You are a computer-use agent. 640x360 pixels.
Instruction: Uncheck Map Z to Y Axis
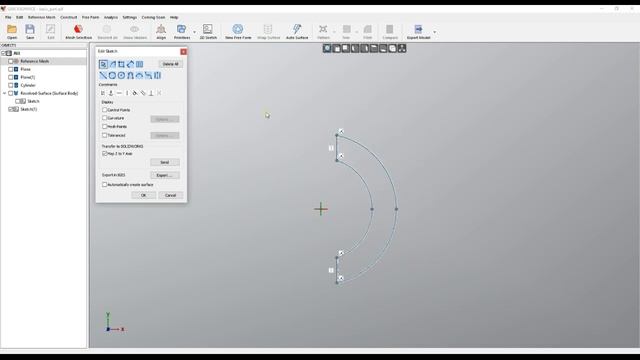coord(104,153)
